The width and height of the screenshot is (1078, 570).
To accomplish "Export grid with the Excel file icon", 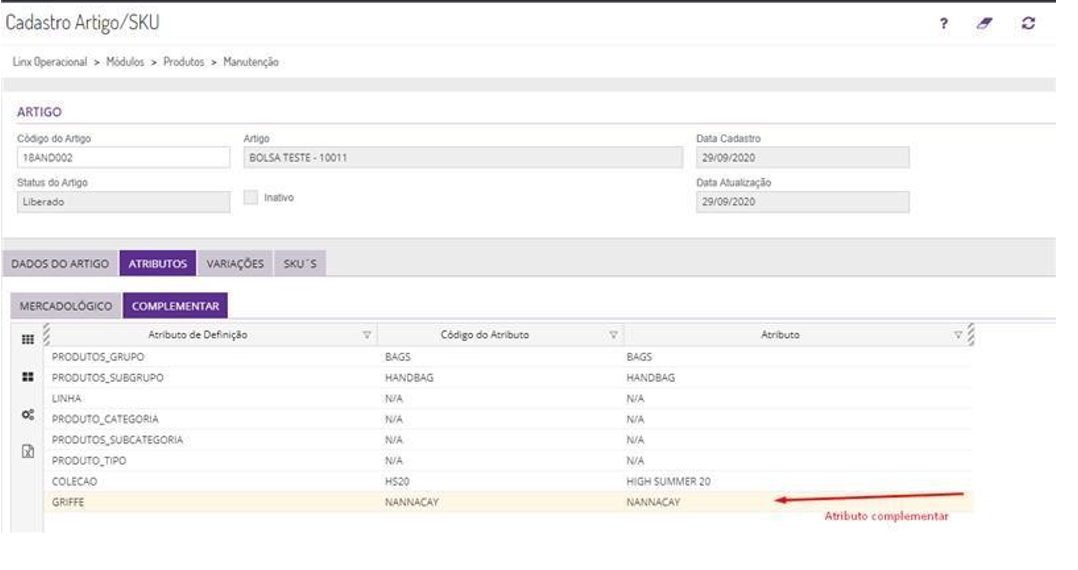I will point(27,451).
